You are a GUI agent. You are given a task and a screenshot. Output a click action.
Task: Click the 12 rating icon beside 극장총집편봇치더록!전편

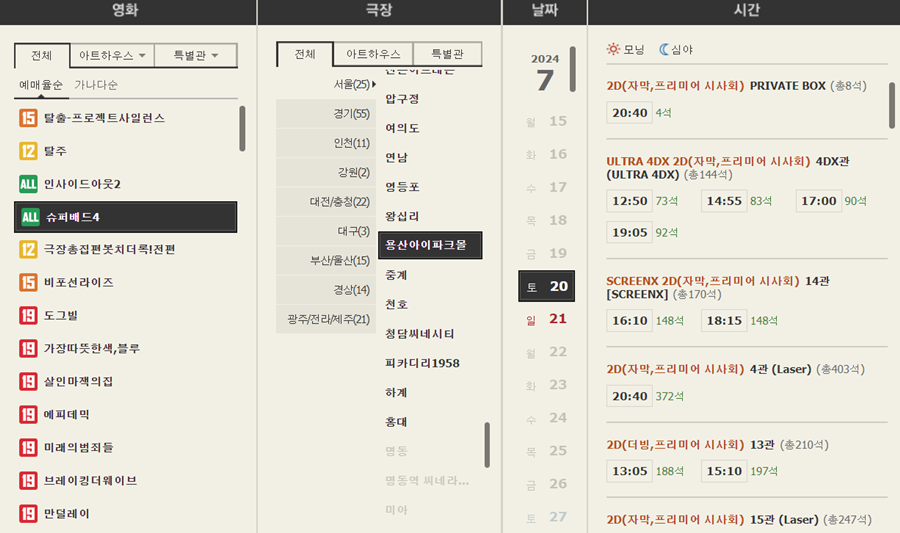28,250
